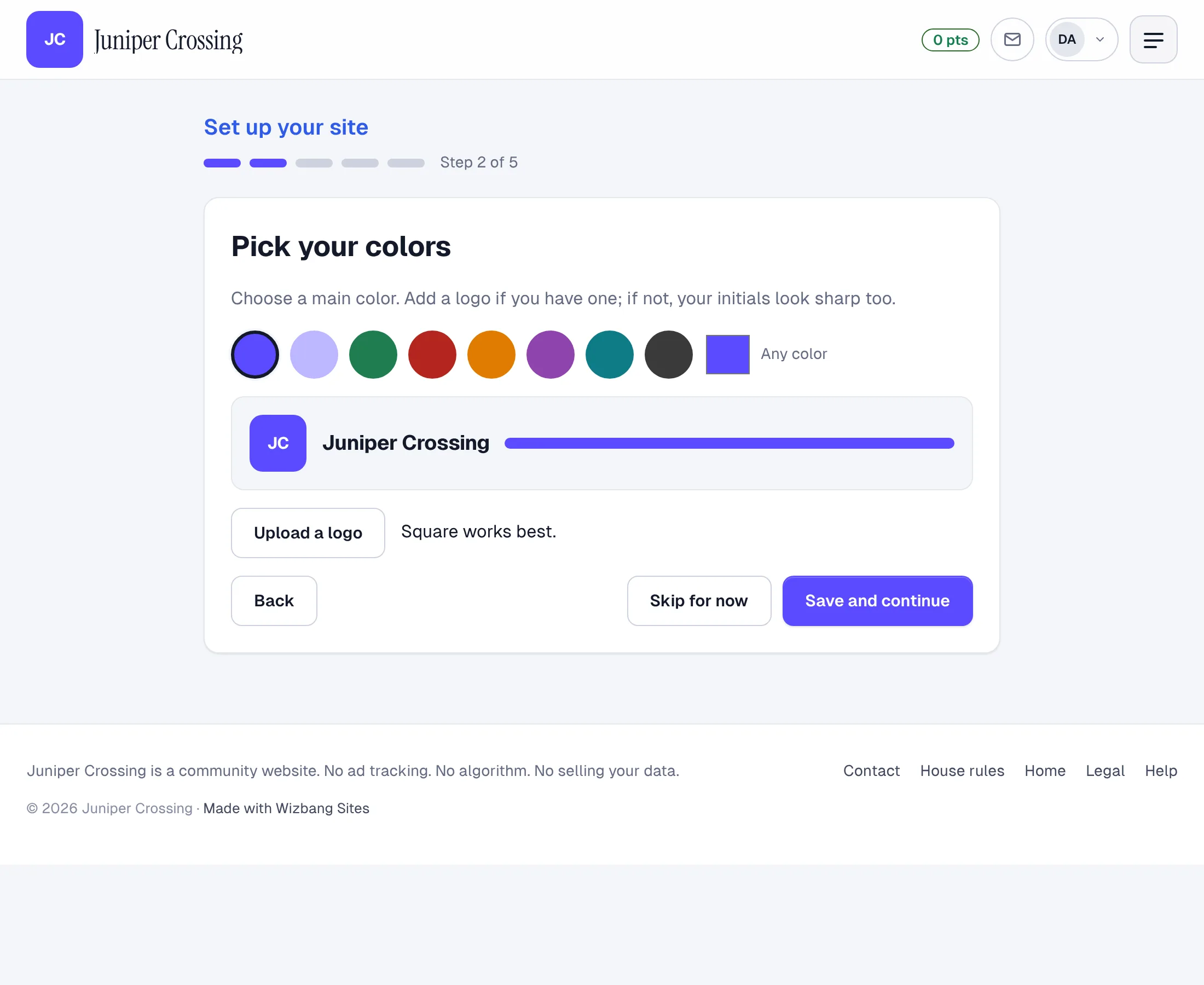Image resolution: width=1204 pixels, height=985 pixels.
Task: Open the mail inbox icon
Action: coord(1012,39)
